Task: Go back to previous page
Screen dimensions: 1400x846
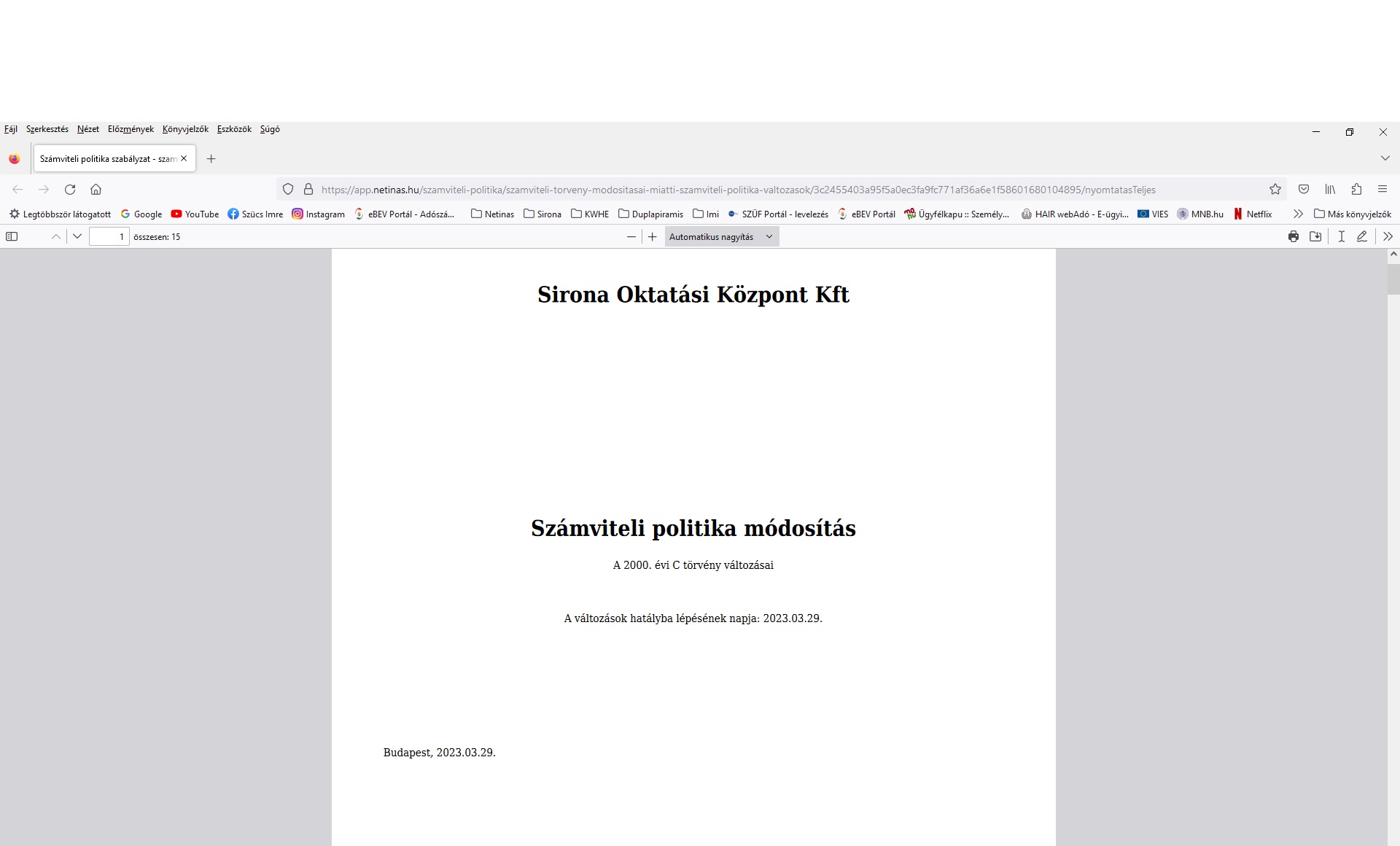Action: 17,190
